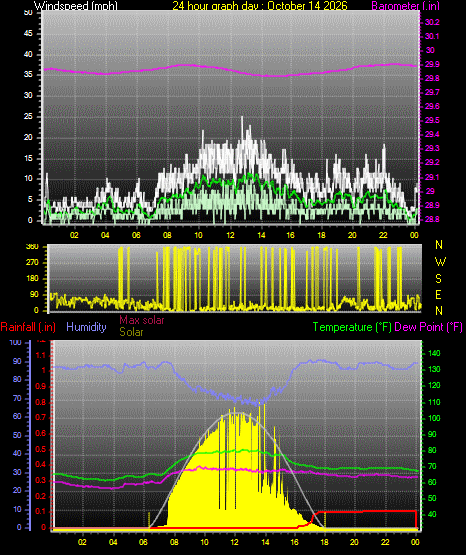
Task: Click hour label '12' under the solar graph
Action: click(x=235, y=542)
